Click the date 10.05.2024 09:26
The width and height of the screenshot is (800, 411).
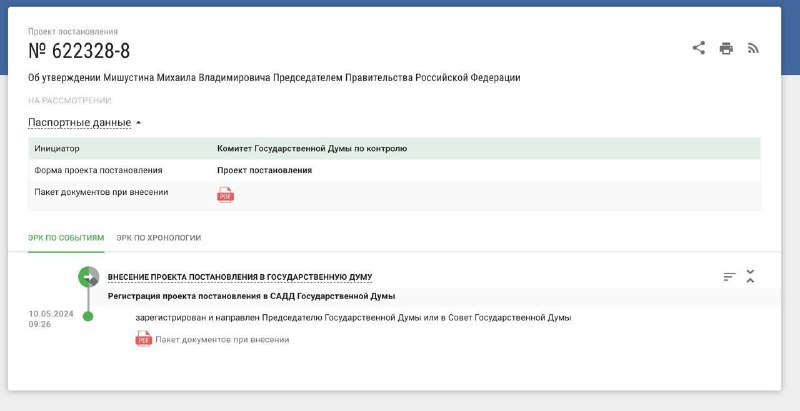click(x=51, y=319)
